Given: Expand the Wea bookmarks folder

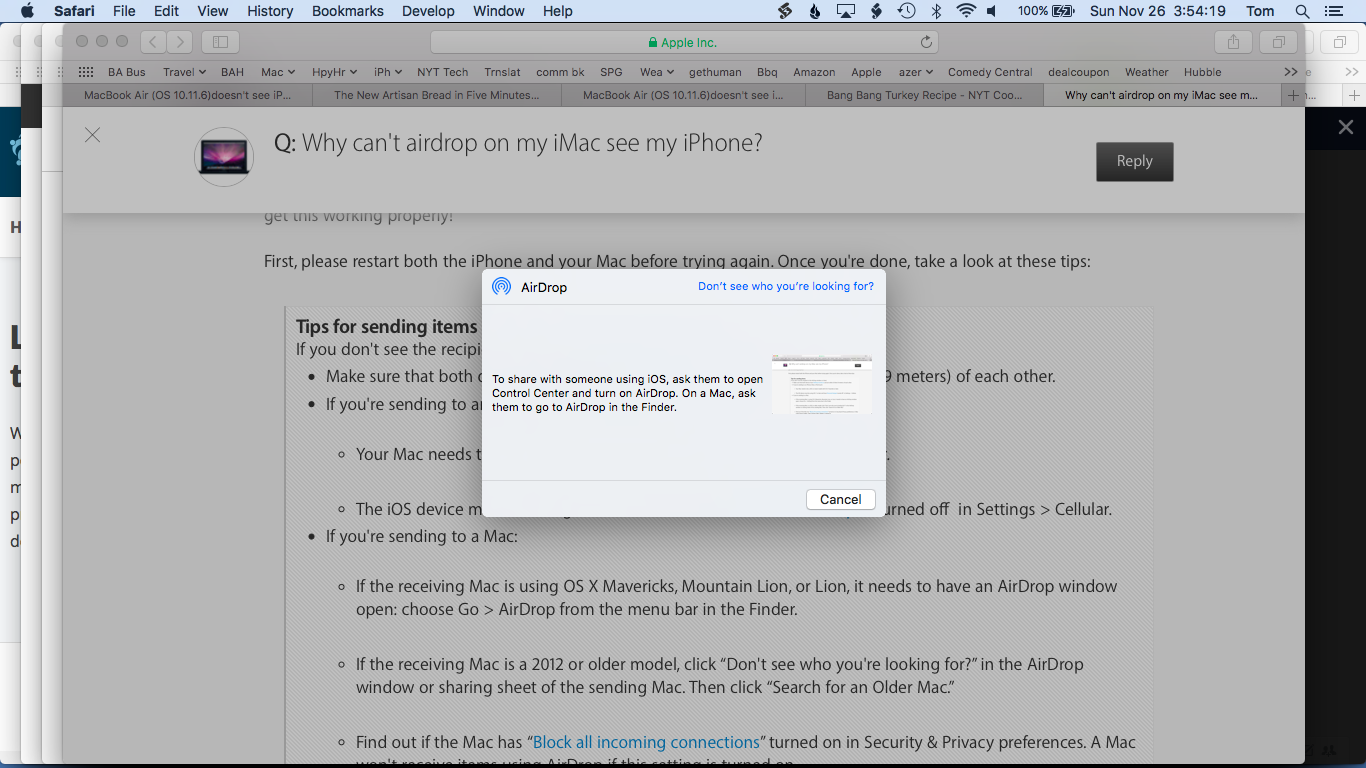Looking at the screenshot, I should click(x=657, y=72).
